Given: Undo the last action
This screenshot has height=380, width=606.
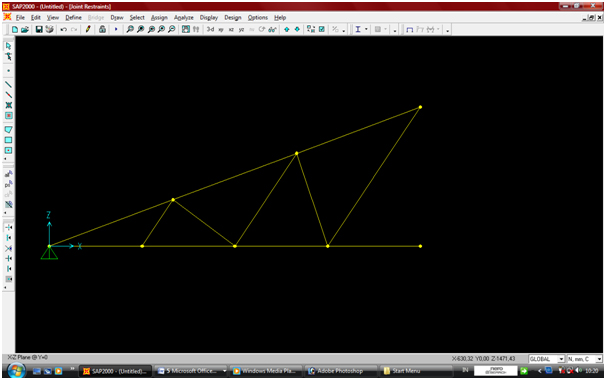Looking at the screenshot, I should point(64,29).
